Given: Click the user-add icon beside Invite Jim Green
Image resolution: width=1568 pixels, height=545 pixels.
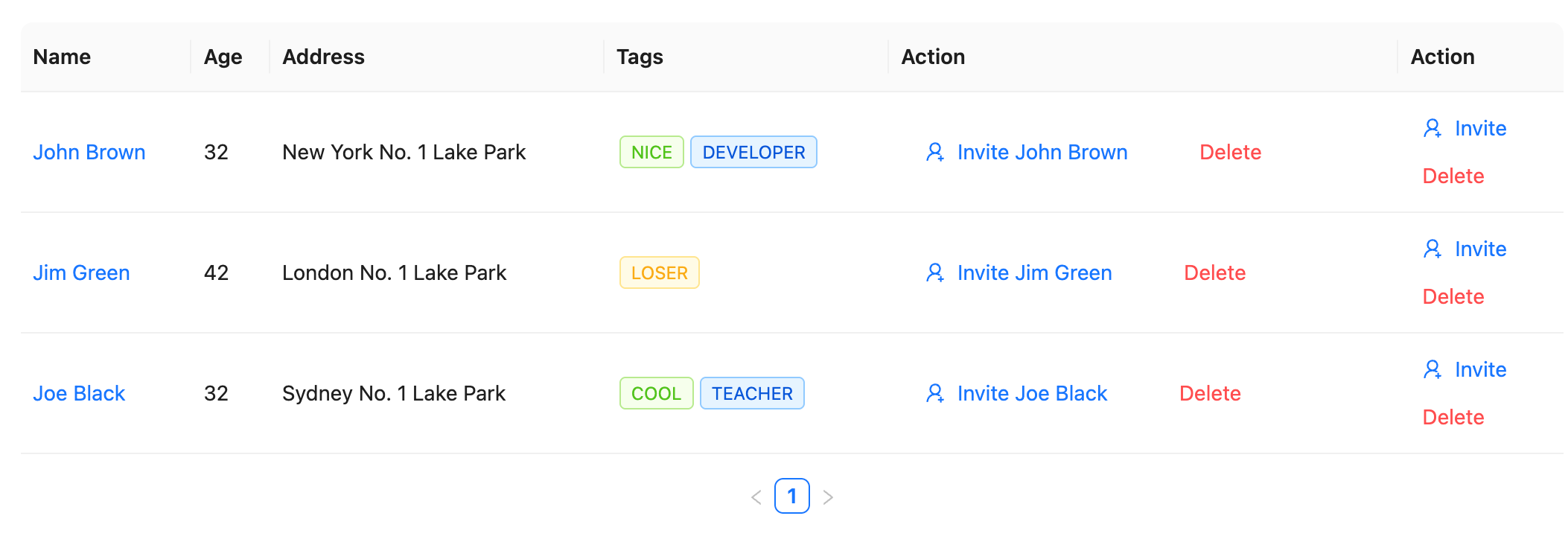Looking at the screenshot, I should [934, 272].
